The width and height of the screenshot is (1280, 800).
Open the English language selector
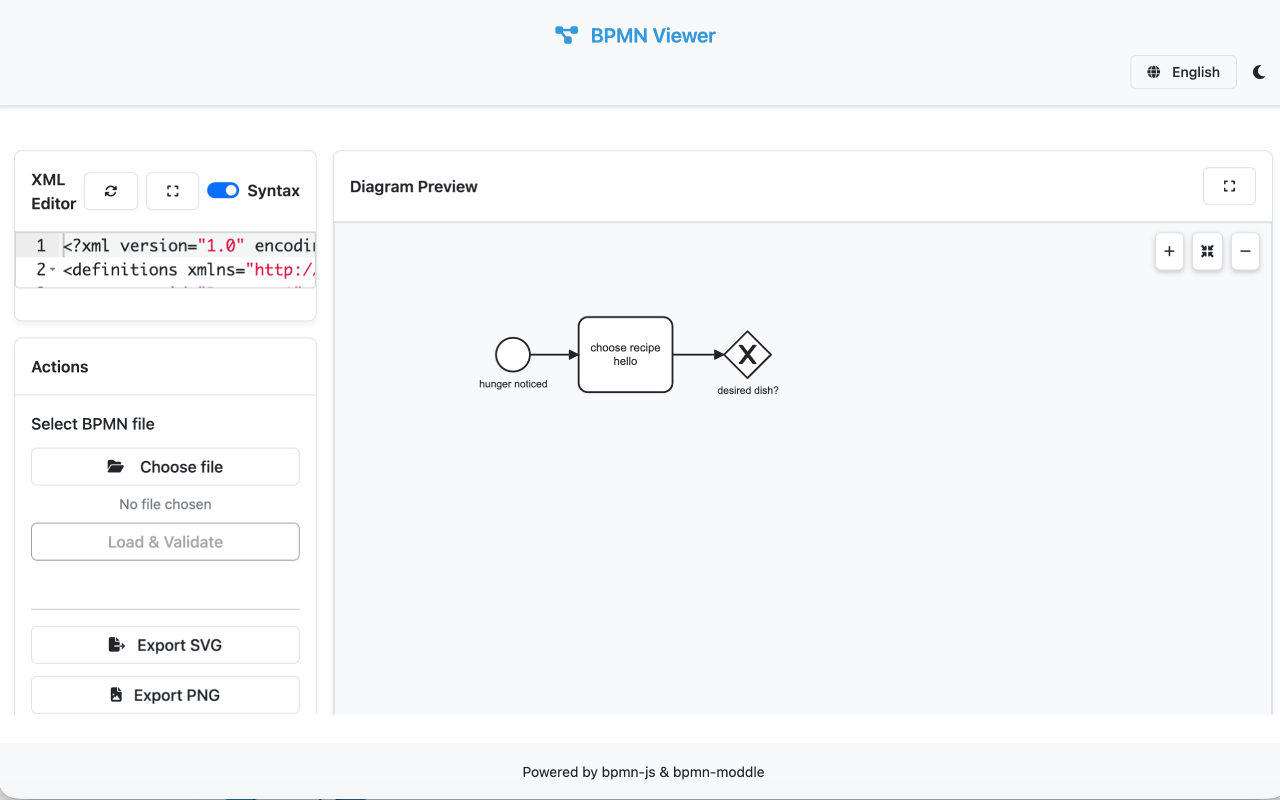1183,72
